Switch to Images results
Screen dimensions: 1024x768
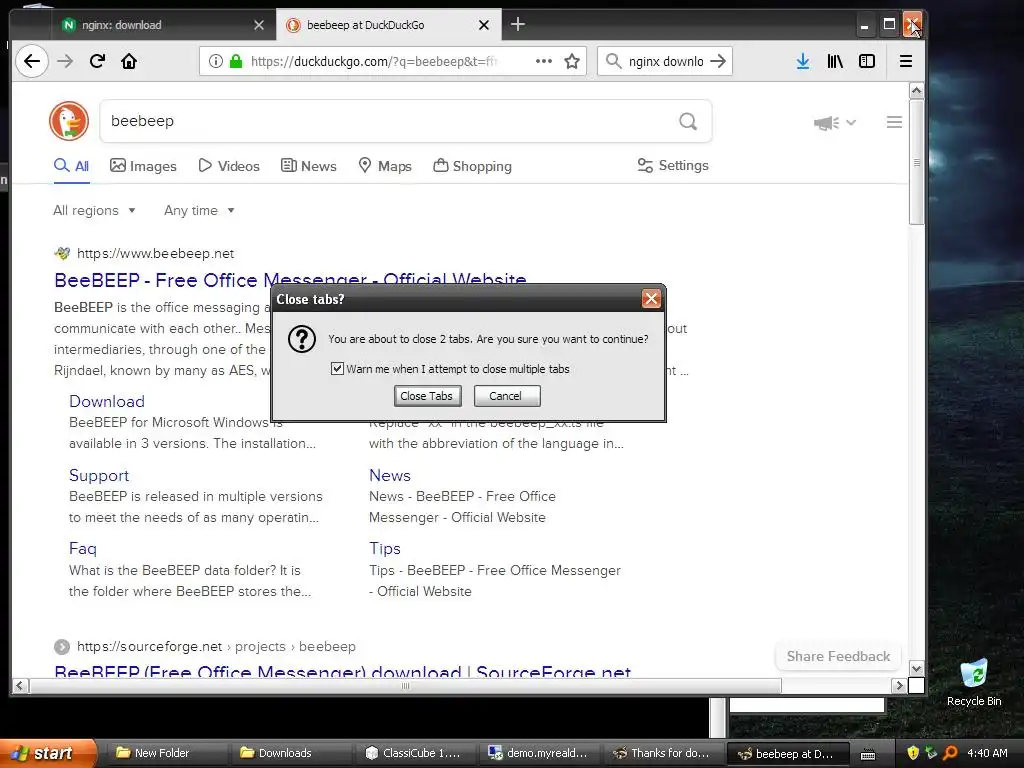(x=143, y=166)
